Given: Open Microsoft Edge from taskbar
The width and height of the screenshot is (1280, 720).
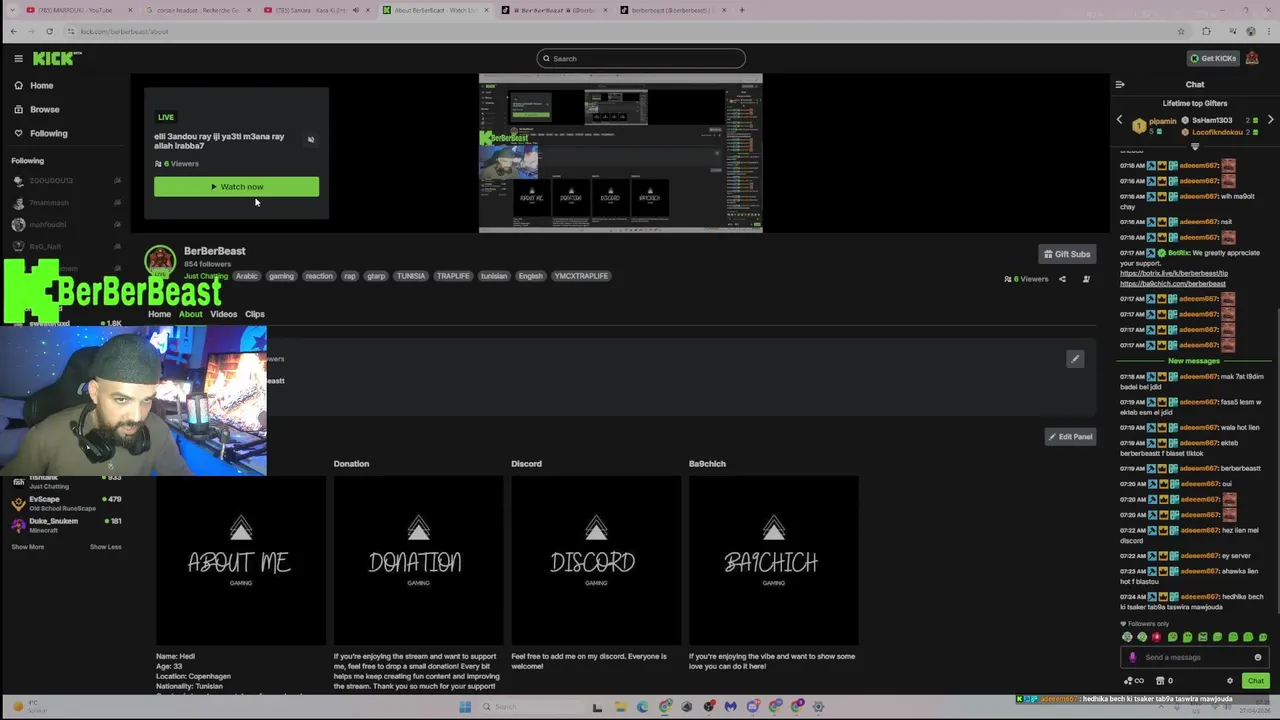Looking at the screenshot, I should coord(642,707).
